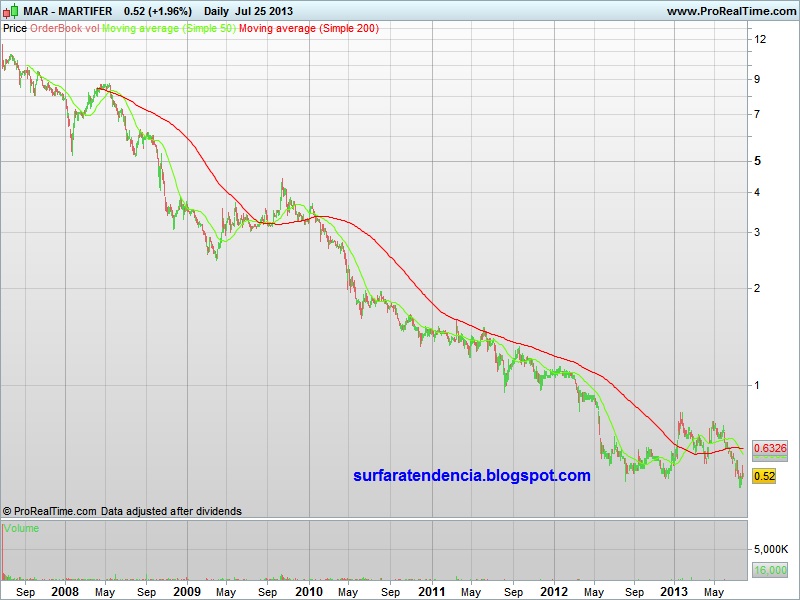The width and height of the screenshot is (800, 600).
Task: Click the '12' price axis label
Action: coord(760,39)
